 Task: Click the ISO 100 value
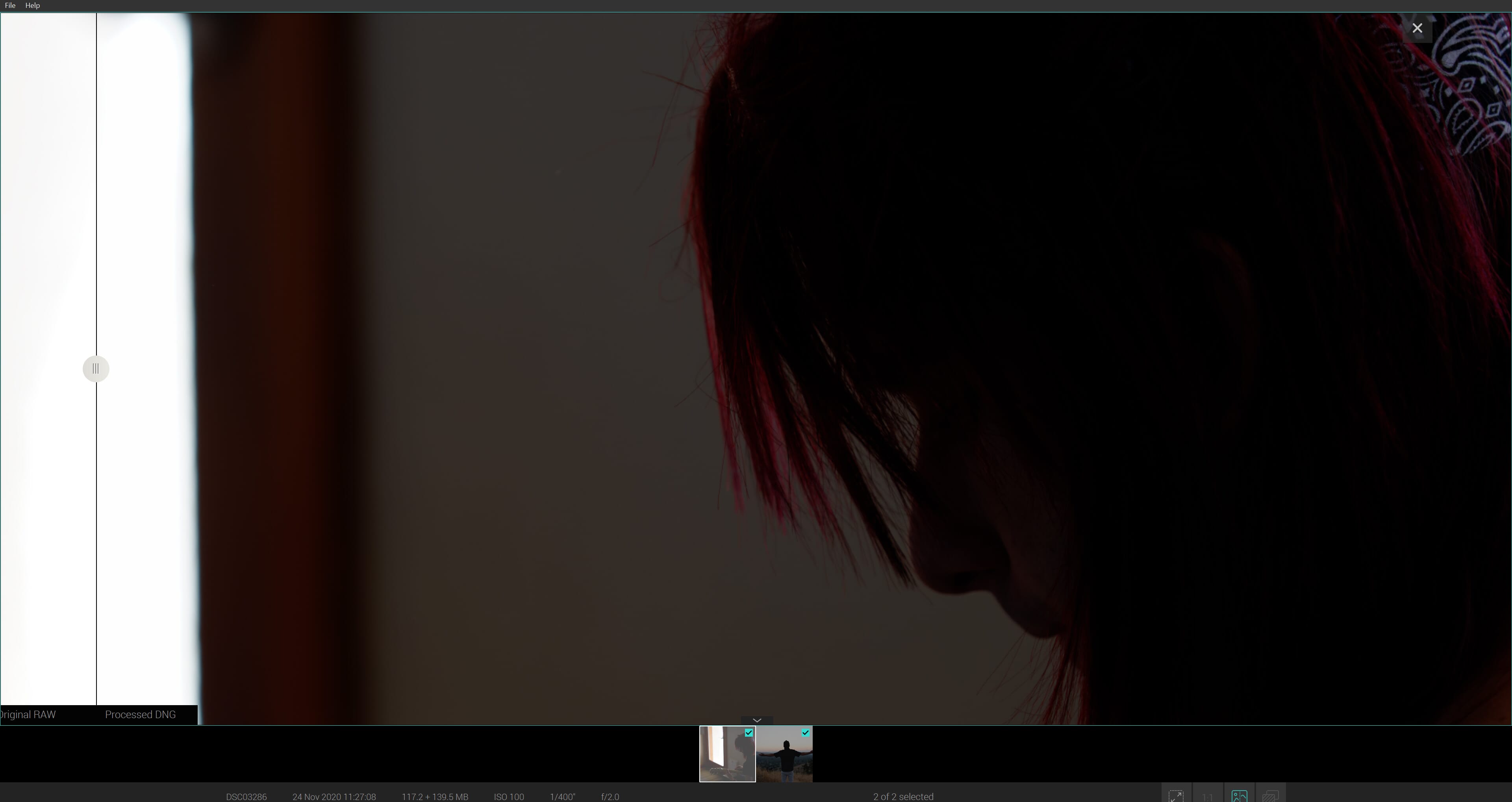coord(509,797)
